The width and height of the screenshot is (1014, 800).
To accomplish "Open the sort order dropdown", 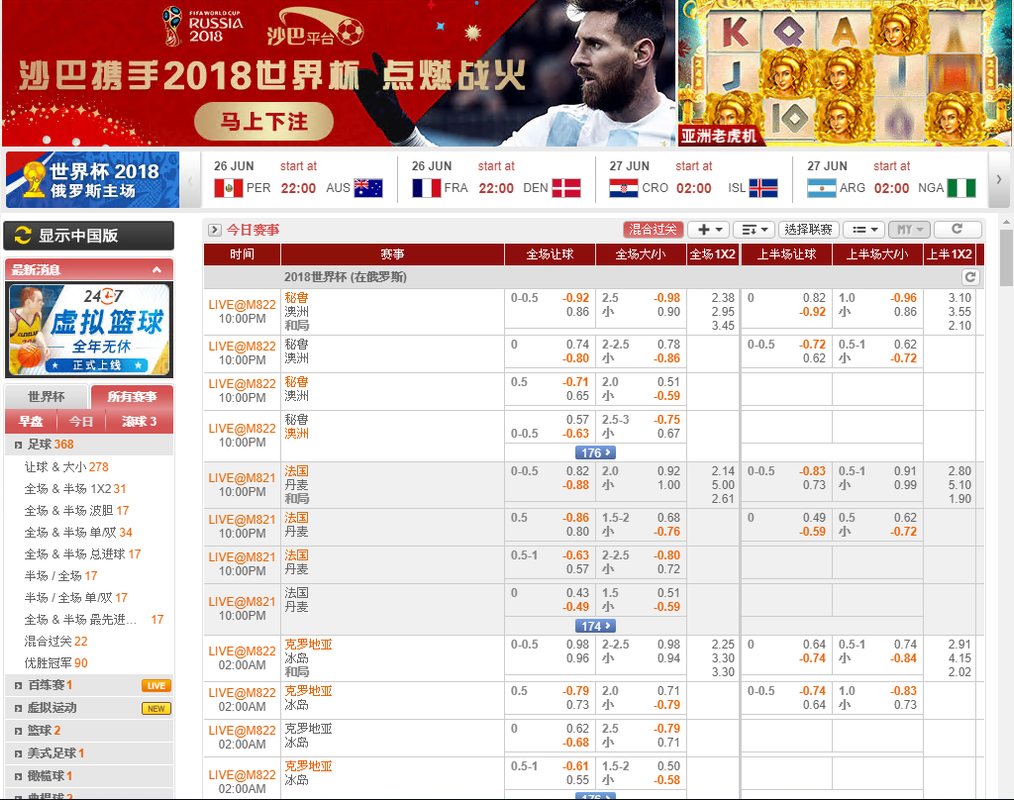I will [x=755, y=230].
